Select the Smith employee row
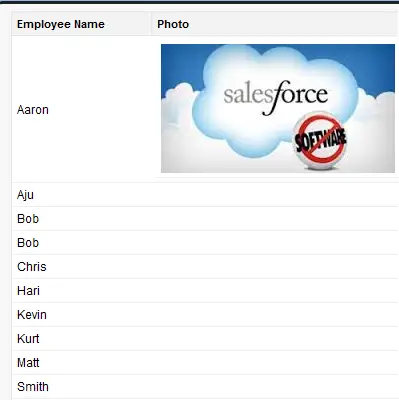Screen dimensions: 399x400 205,387
